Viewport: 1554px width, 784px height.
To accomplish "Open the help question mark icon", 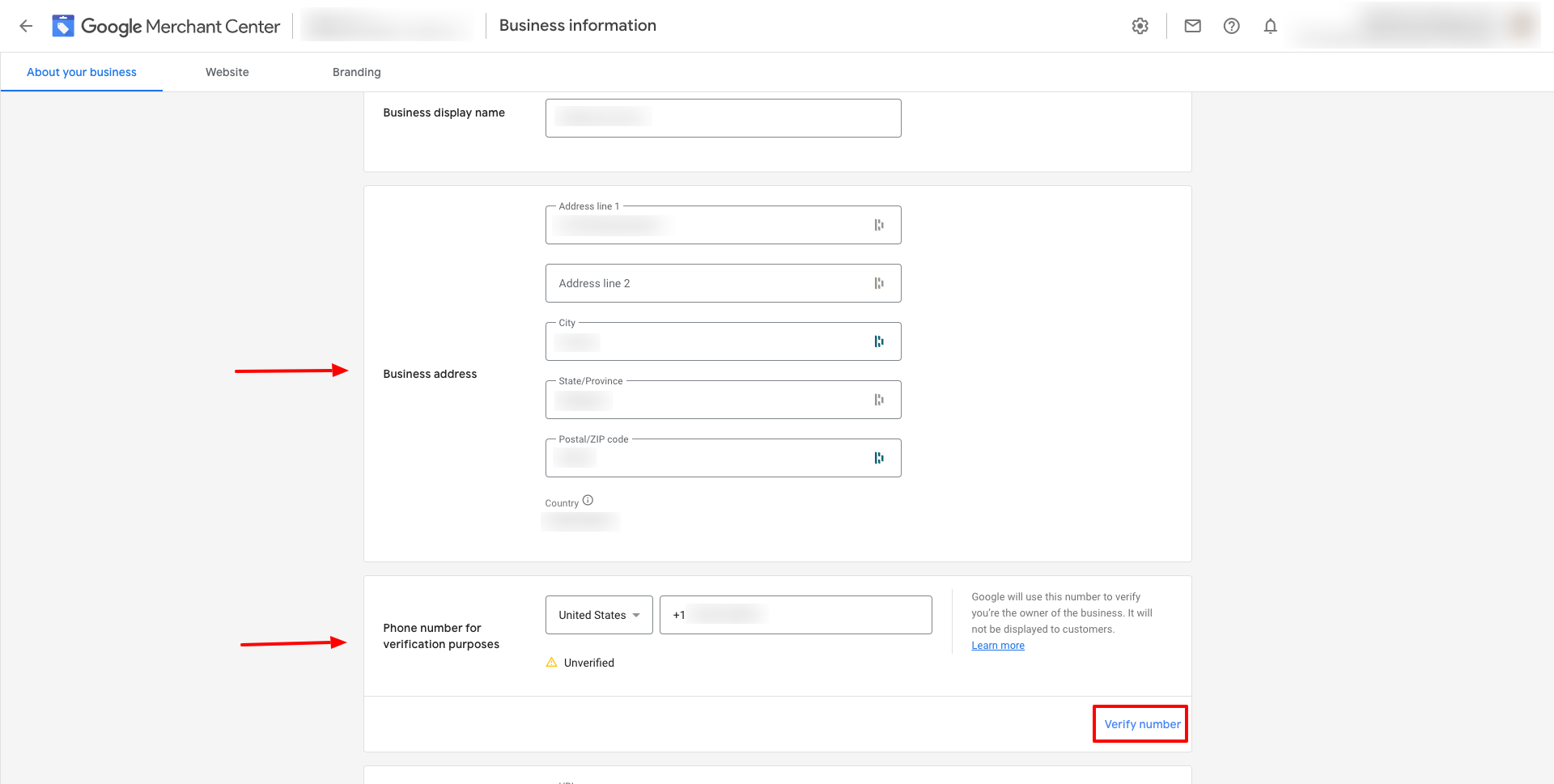I will [1231, 26].
